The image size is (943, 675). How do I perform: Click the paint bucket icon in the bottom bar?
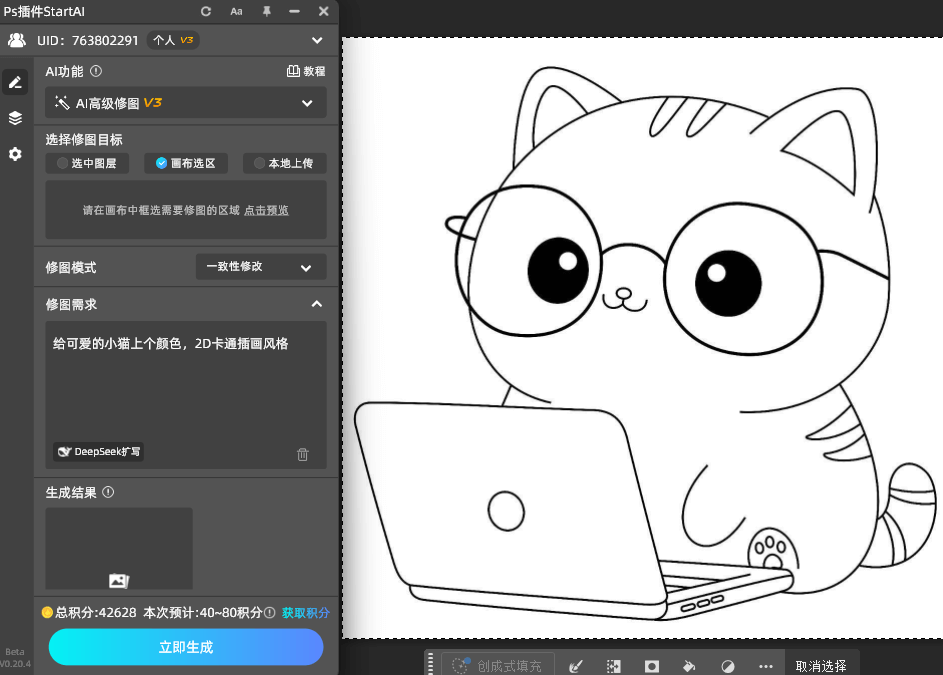point(690,665)
